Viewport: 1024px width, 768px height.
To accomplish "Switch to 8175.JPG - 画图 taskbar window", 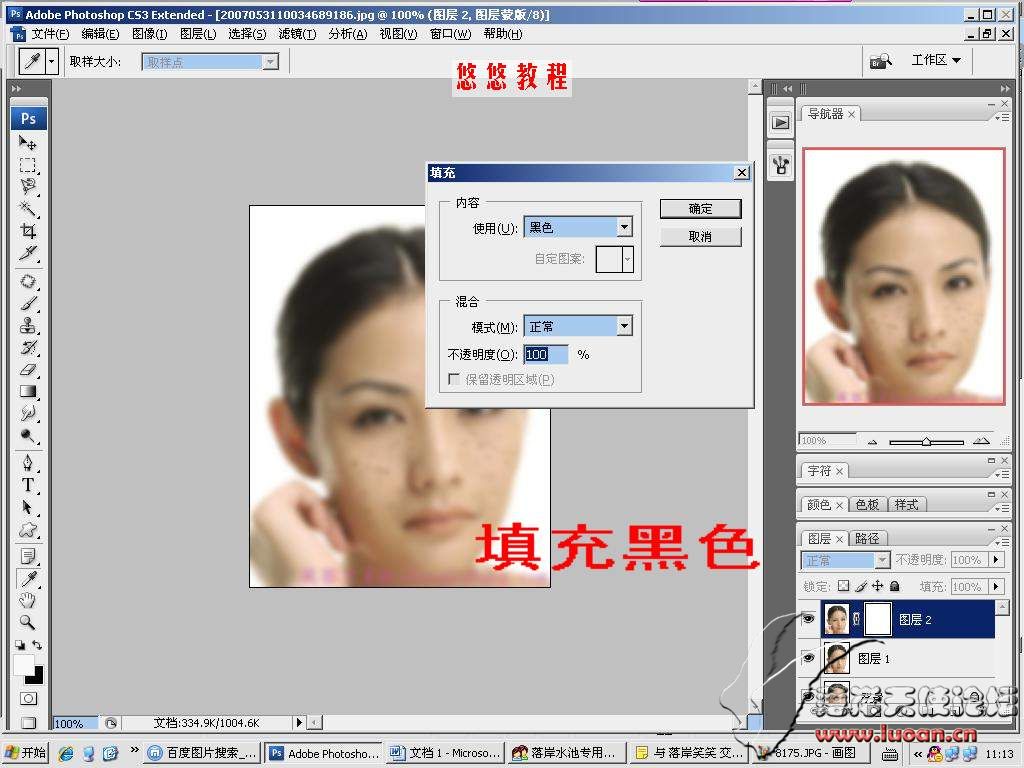I will 810,754.
